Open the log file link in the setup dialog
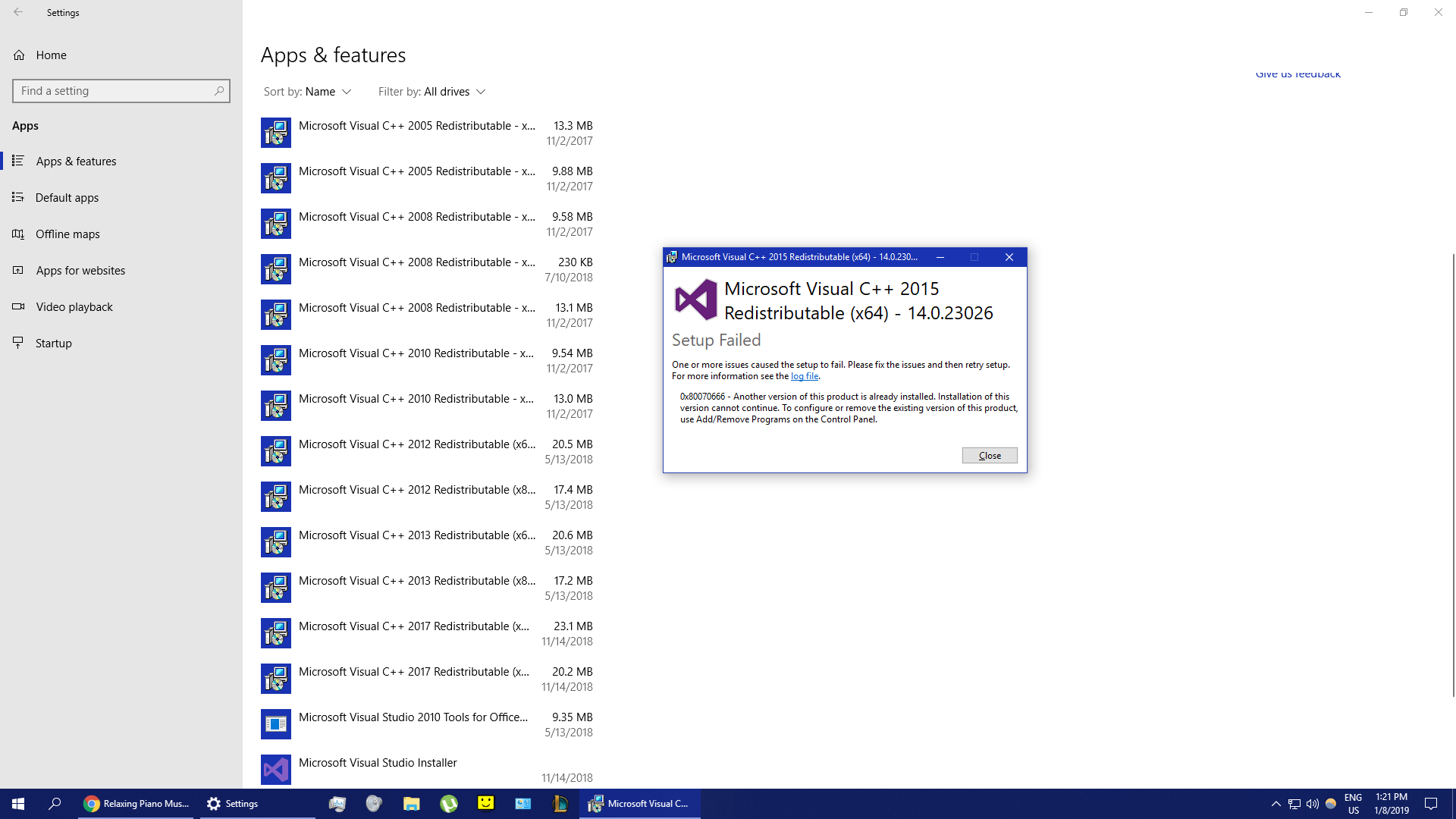This screenshot has height=819, width=1456. click(805, 376)
